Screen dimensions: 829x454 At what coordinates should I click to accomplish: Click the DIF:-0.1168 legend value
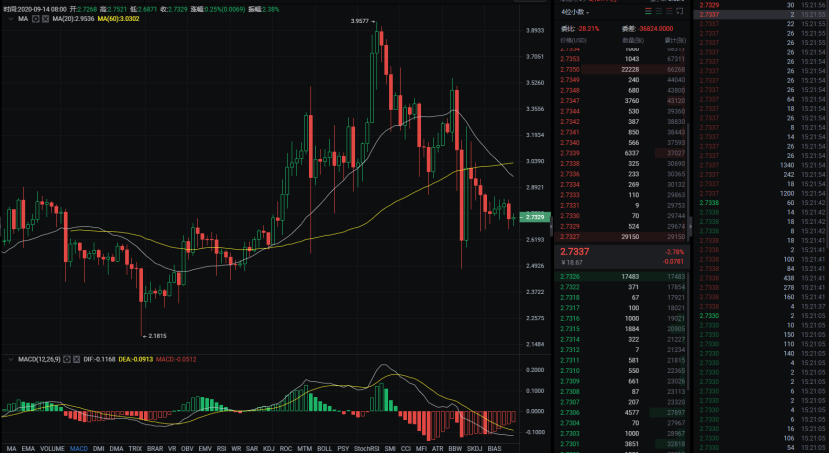coord(99,359)
